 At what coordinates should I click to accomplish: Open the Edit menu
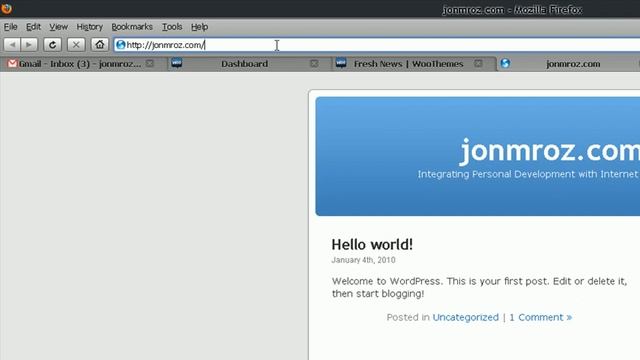click(33, 27)
